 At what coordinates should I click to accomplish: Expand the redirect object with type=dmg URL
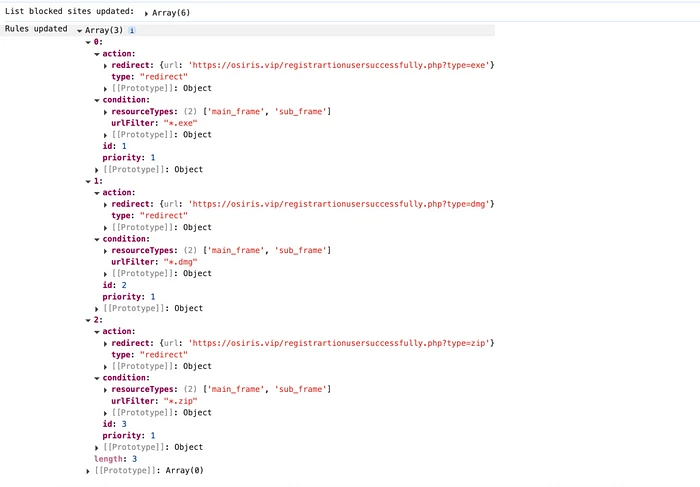click(106, 204)
